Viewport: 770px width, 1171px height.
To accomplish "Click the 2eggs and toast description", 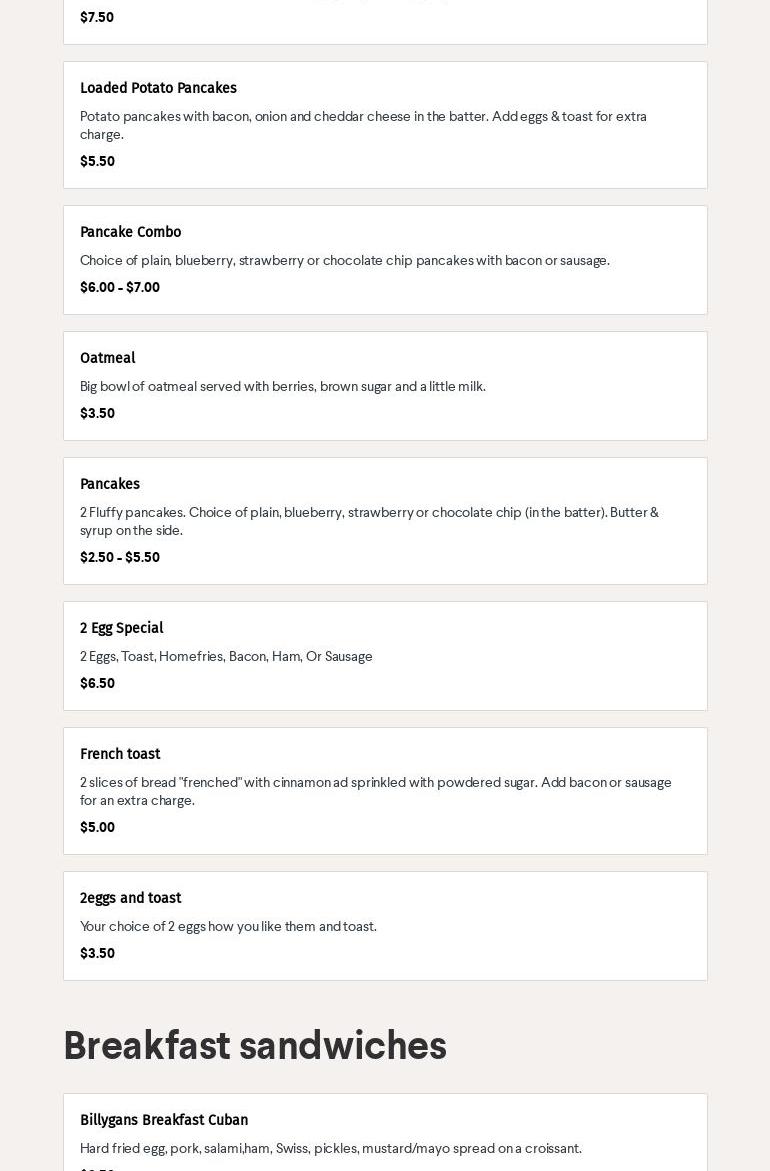I will (x=228, y=926).
